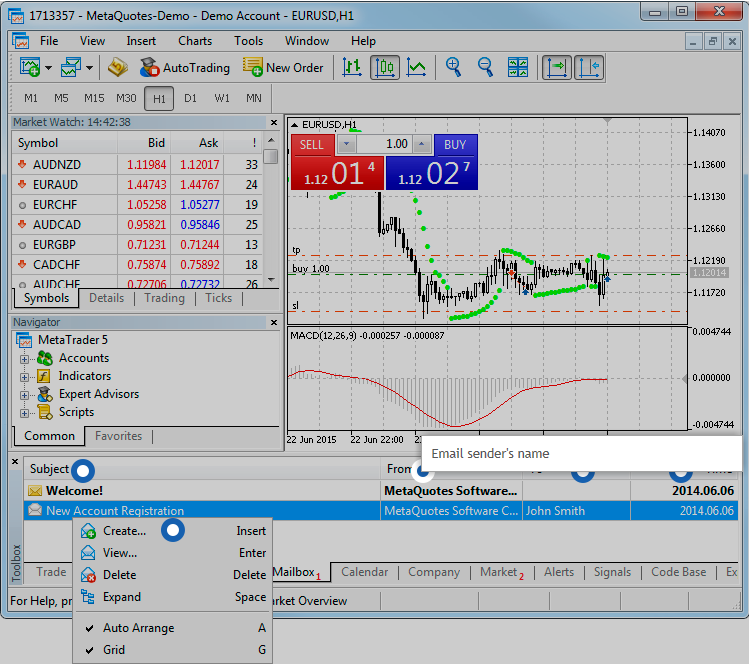Click the volume field showing 1.00

click(384, 144)
